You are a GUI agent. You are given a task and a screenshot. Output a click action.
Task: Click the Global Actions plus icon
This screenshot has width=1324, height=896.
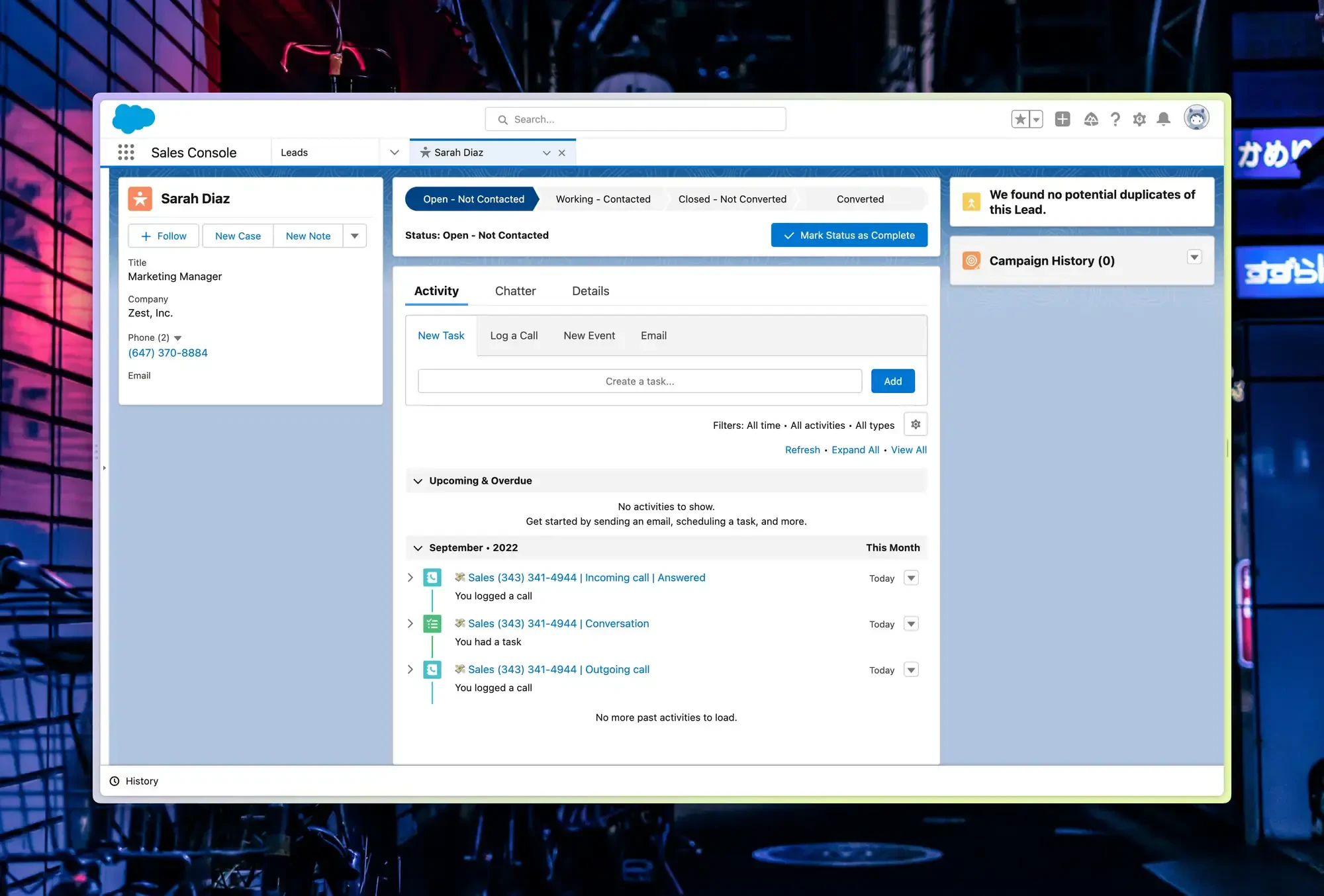pos(1063,119)
